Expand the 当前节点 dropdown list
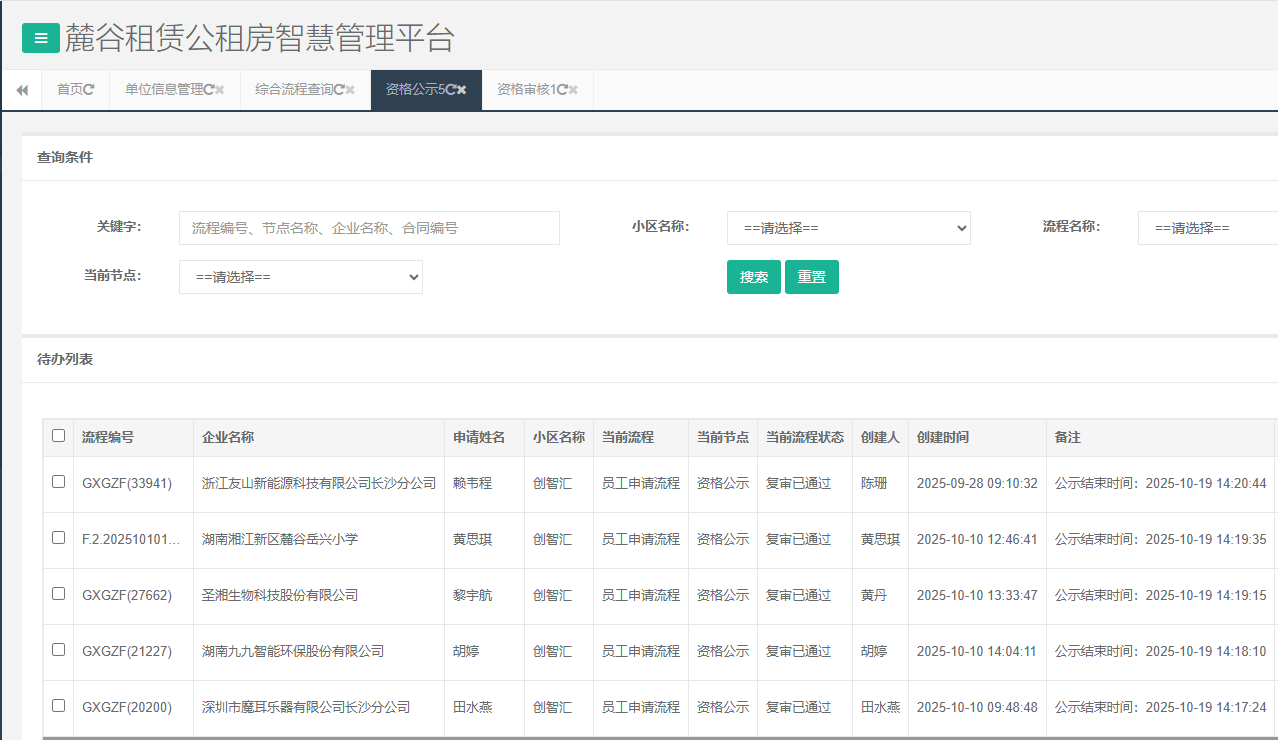 coord(300,277)
